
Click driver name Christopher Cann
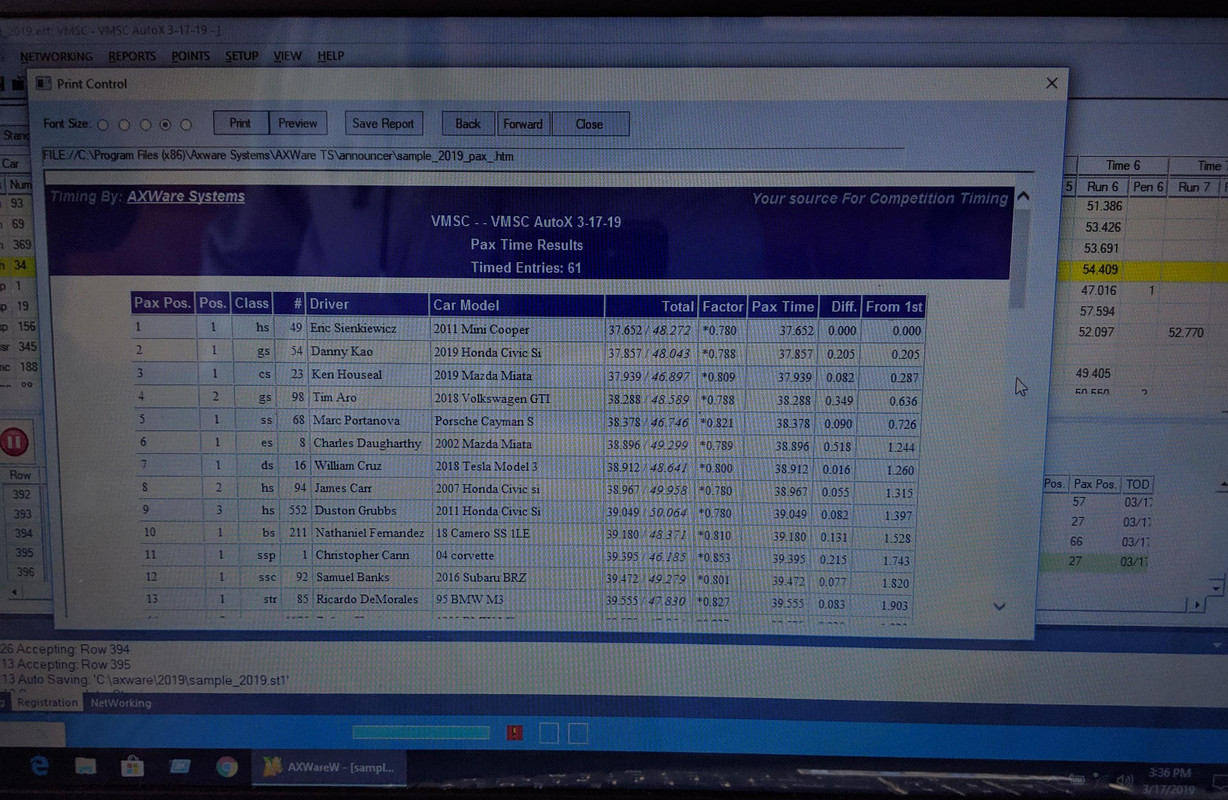[362, 554]
